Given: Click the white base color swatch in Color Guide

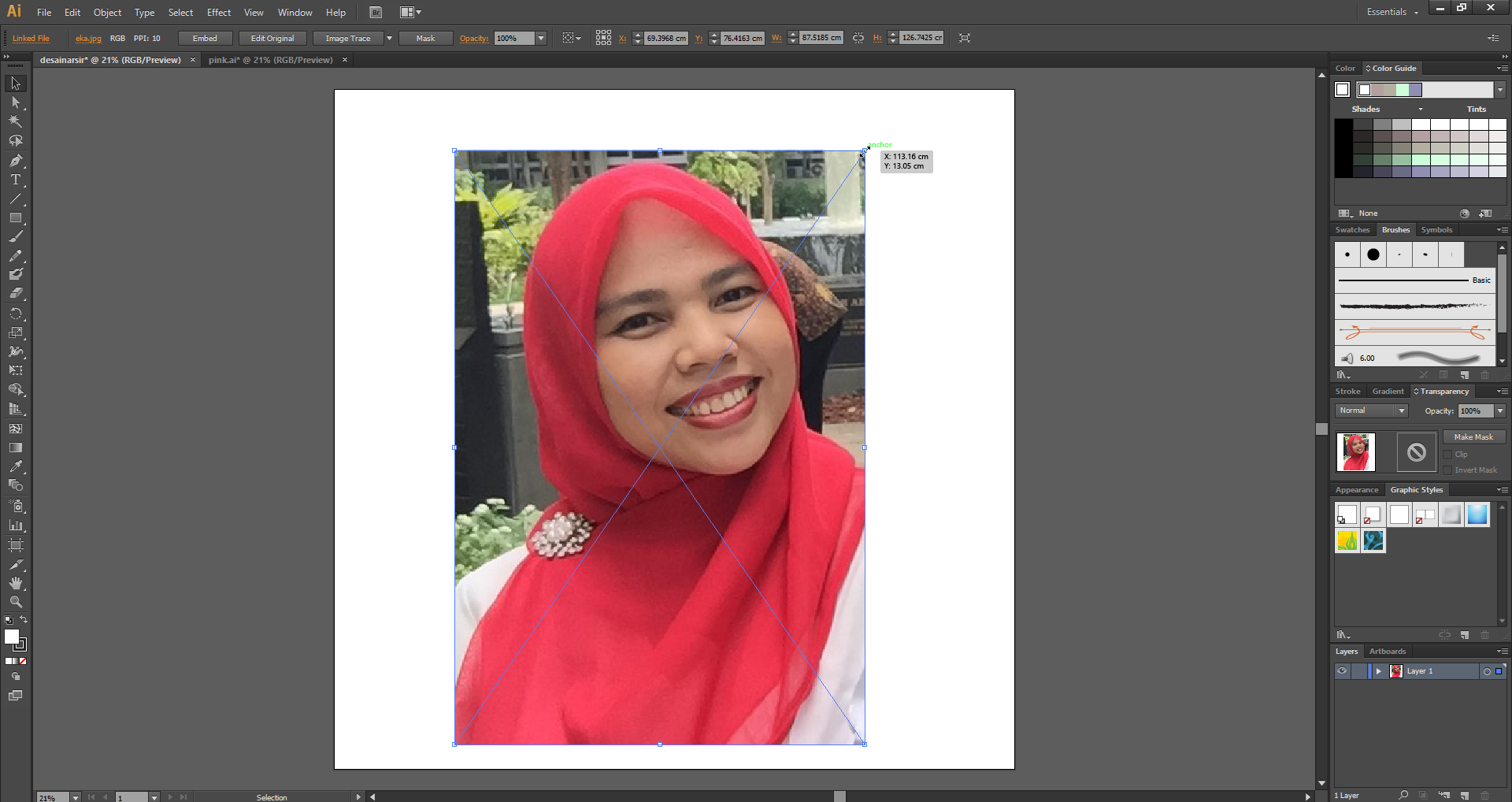Looking at the screenshot, I should click(x=1343, y=90).
